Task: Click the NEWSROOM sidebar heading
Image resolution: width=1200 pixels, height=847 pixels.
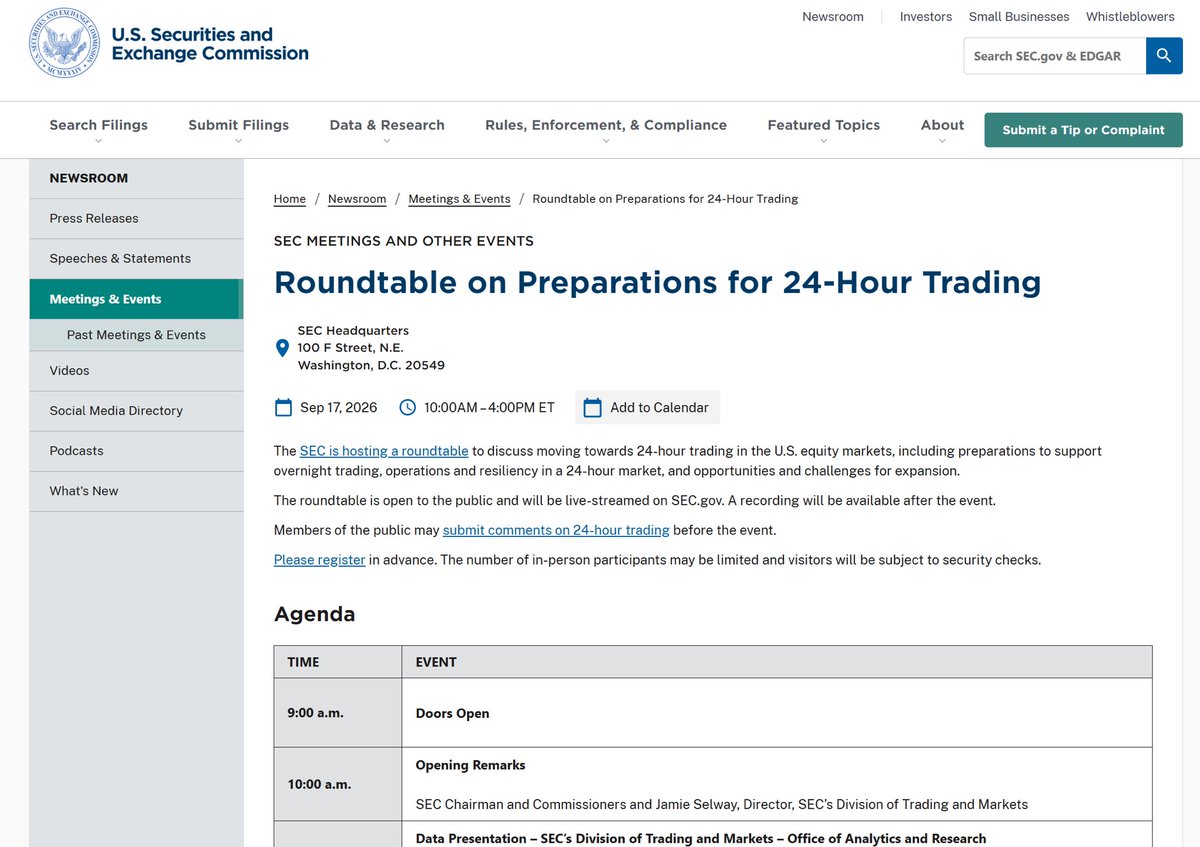Action: (x=89, y=178)
